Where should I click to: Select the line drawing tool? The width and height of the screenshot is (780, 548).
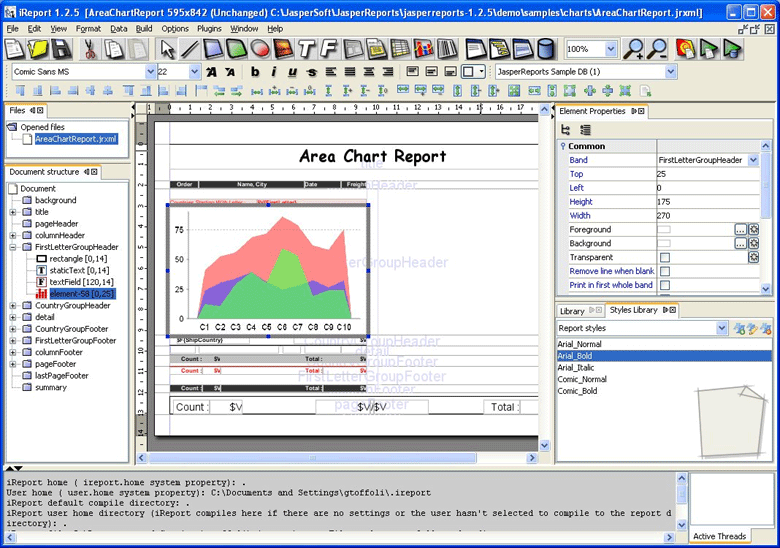pyautogui.click(x=192, y=49)
